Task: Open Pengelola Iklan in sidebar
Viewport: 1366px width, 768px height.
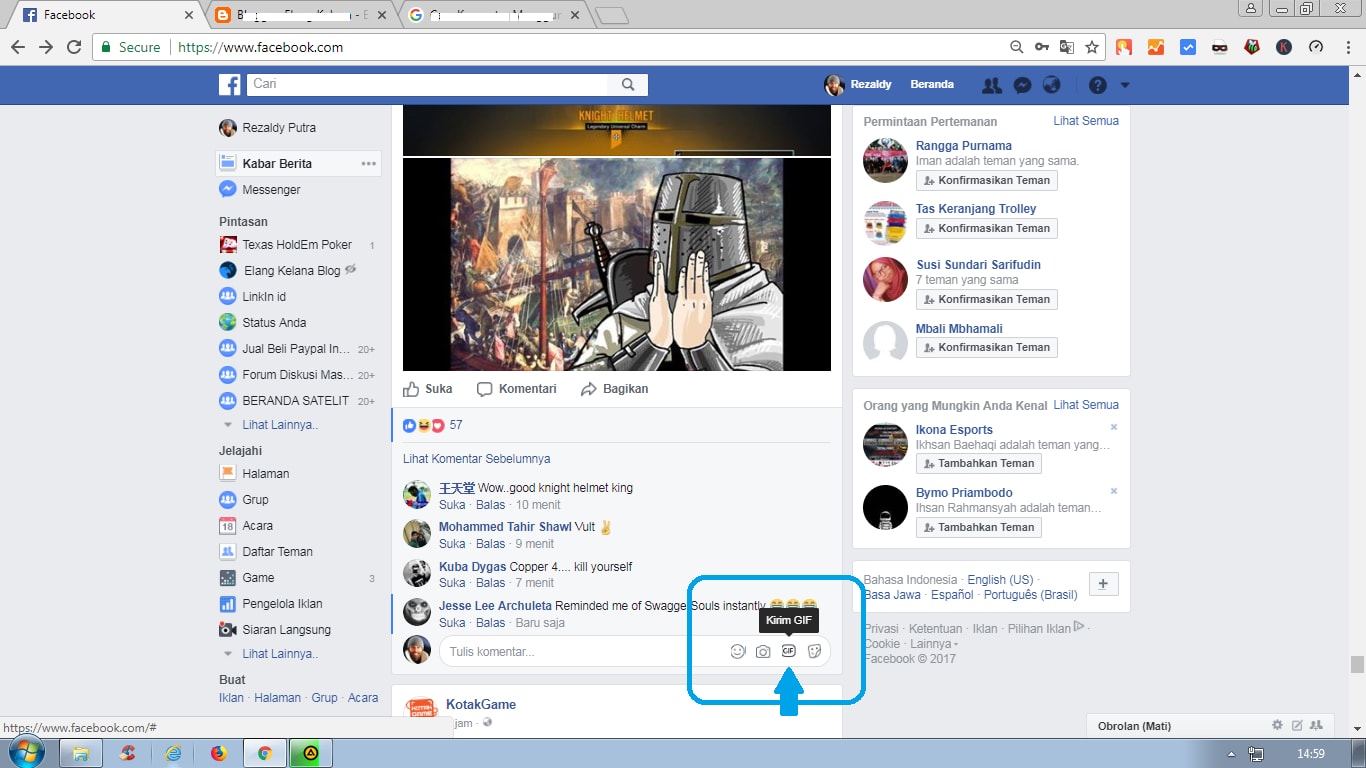Action: tap(282, 604)
